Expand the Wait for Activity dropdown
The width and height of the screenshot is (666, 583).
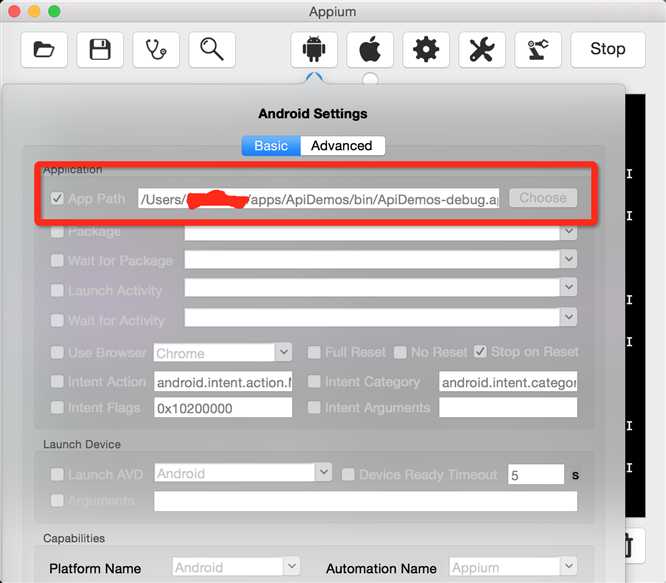pos(569,317)
